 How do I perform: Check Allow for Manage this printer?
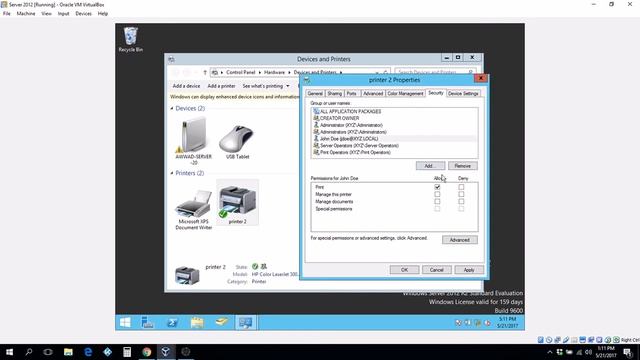pyautogui.click(x=437, y=194)
